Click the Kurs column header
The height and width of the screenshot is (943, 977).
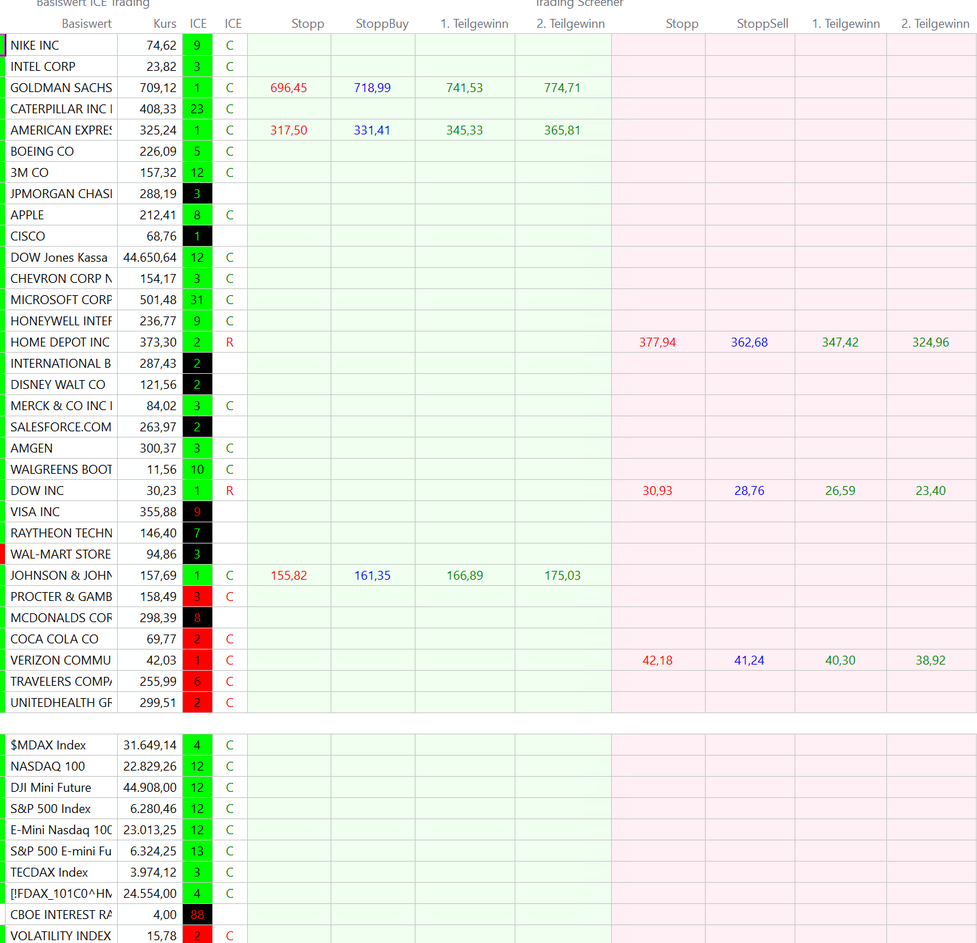tap(165, 23)
